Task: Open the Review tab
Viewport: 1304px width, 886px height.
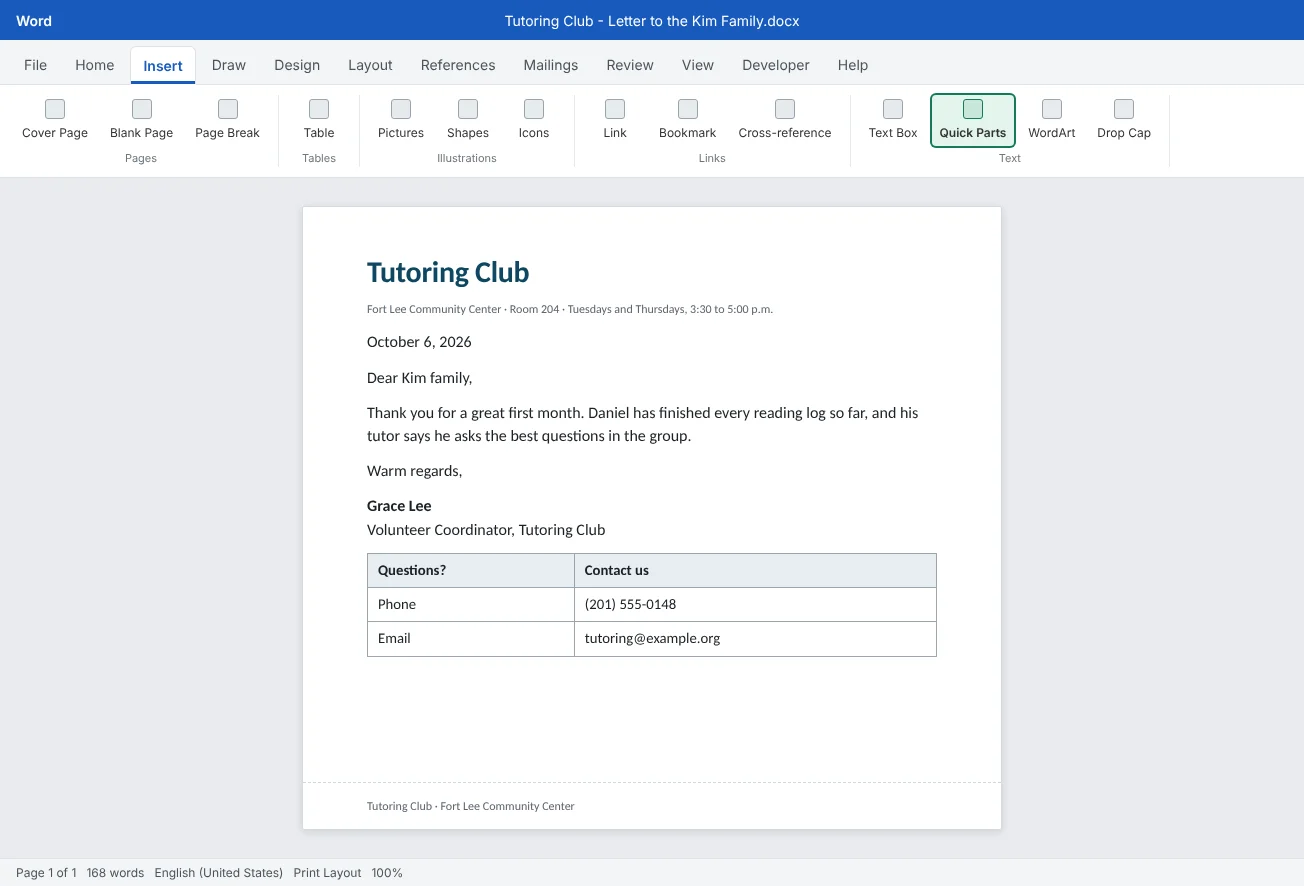Action: pyautogui.click(x=630, y=65)
